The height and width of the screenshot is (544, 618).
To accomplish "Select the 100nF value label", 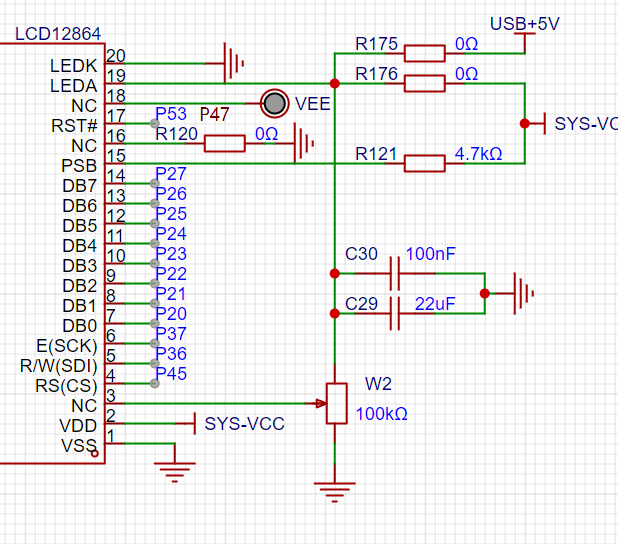I will [x=430, y=254].
